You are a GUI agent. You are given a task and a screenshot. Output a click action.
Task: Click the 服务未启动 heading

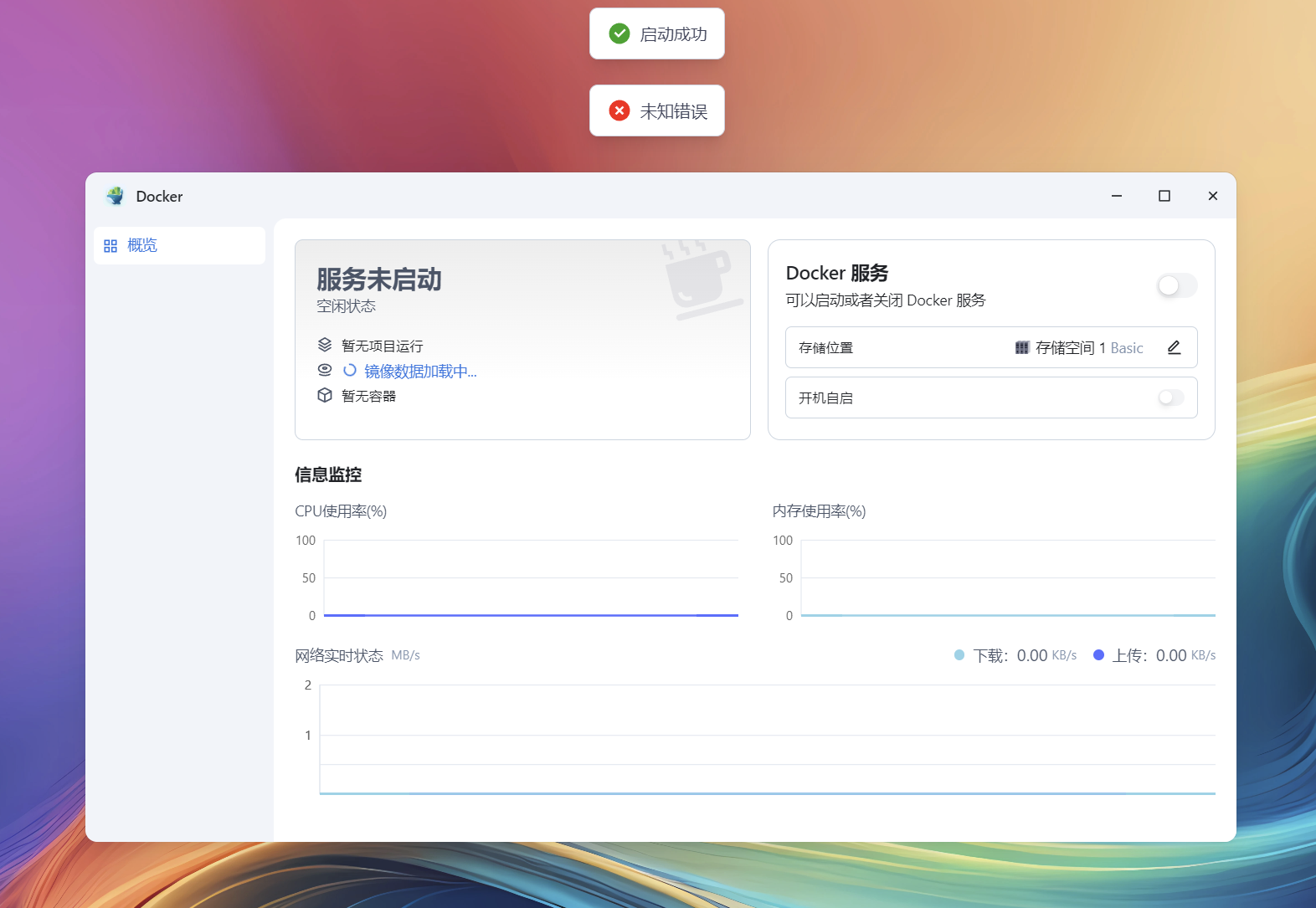pyautogui.click(x=379, y=279)
